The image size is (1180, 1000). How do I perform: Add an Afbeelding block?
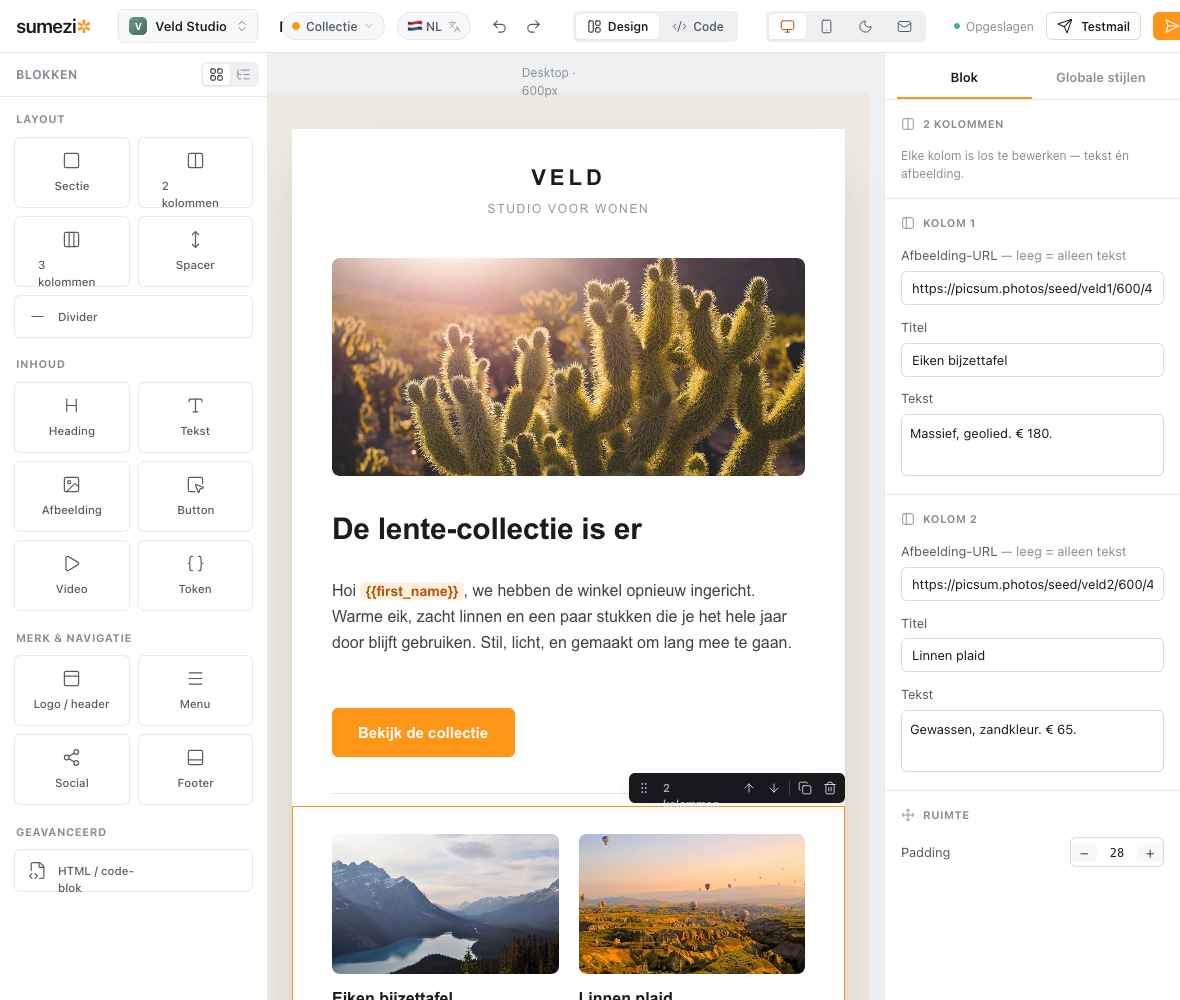coord(71,497)
